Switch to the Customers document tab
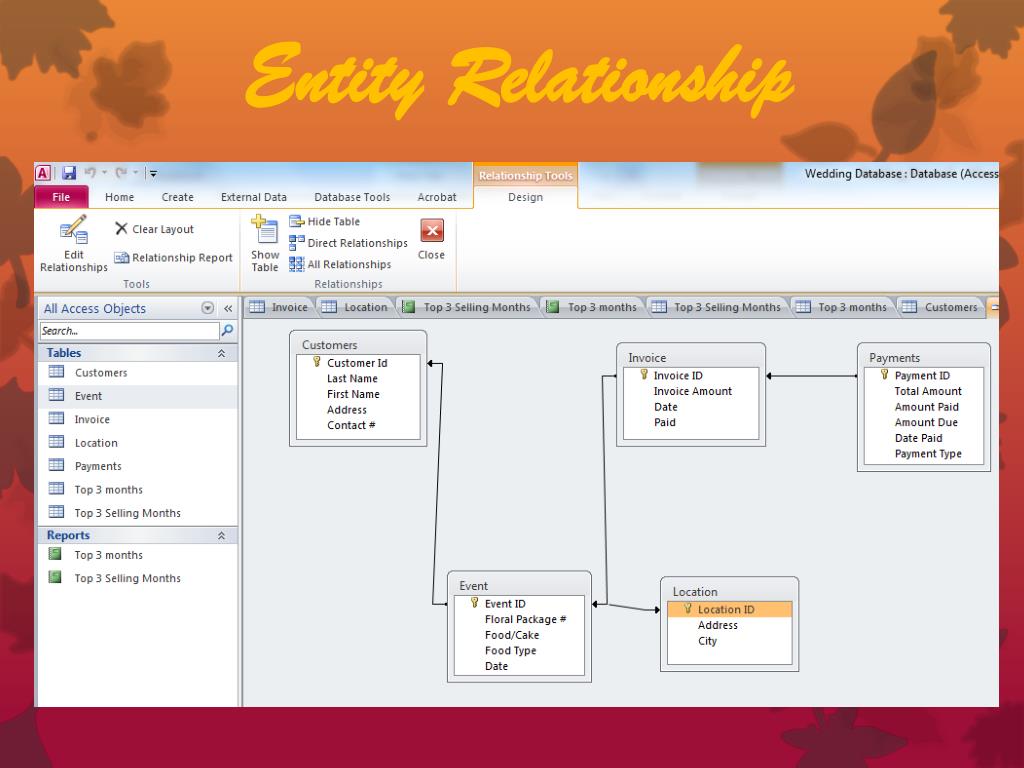The image size is (1024, 768). click(942, 307)
